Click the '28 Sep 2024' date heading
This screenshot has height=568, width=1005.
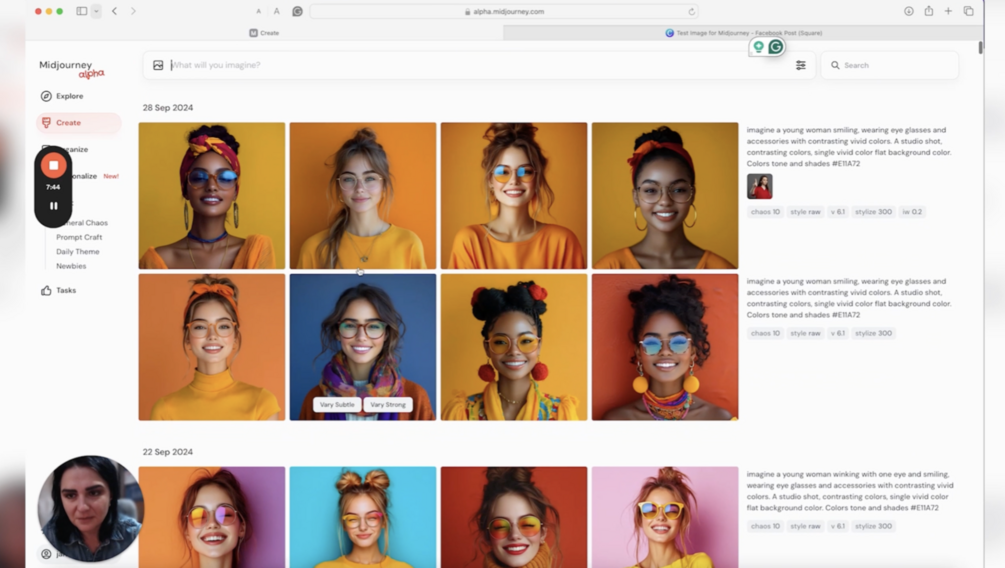(x=168, y=108)
